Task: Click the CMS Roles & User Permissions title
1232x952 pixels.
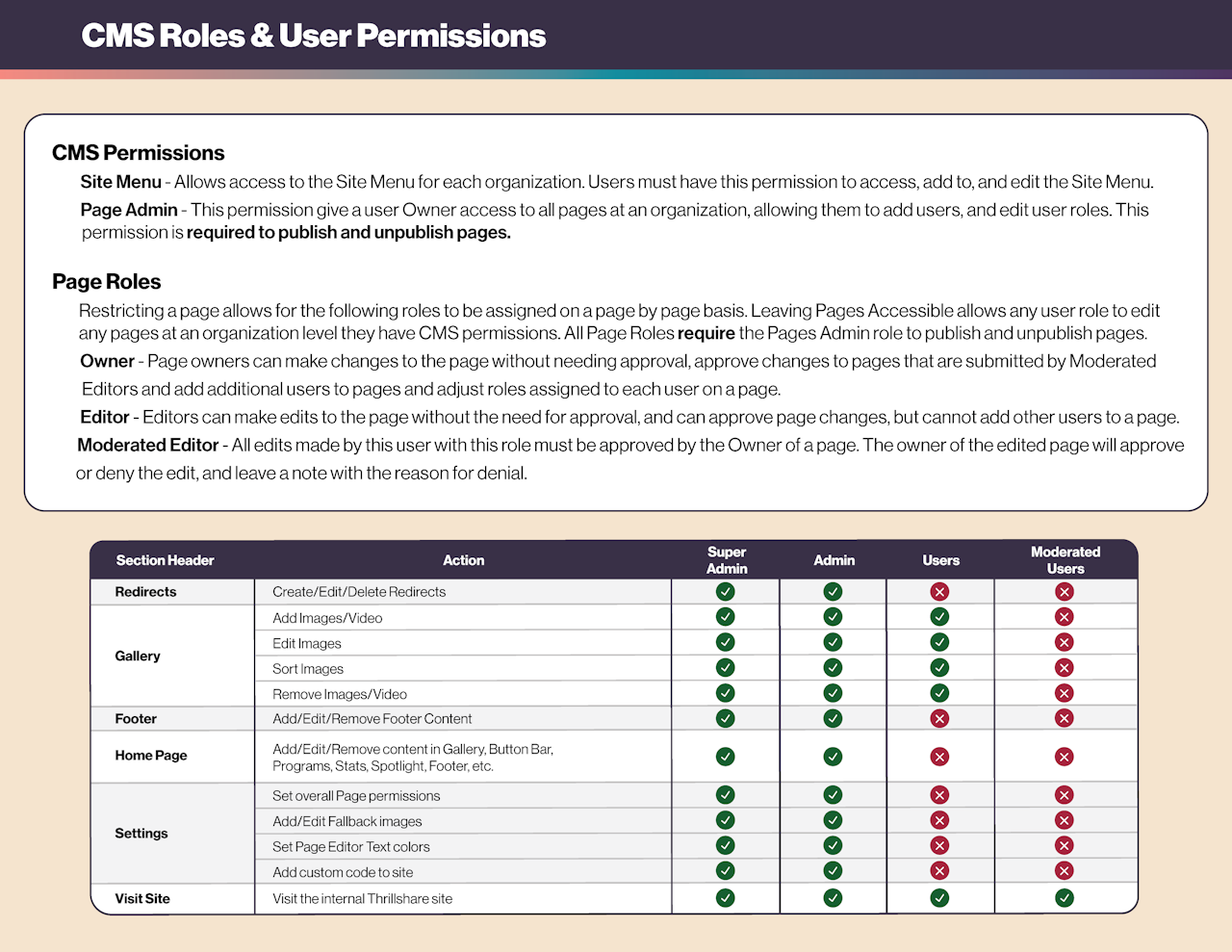Action: pyautogui.click(x=314, y=36)
